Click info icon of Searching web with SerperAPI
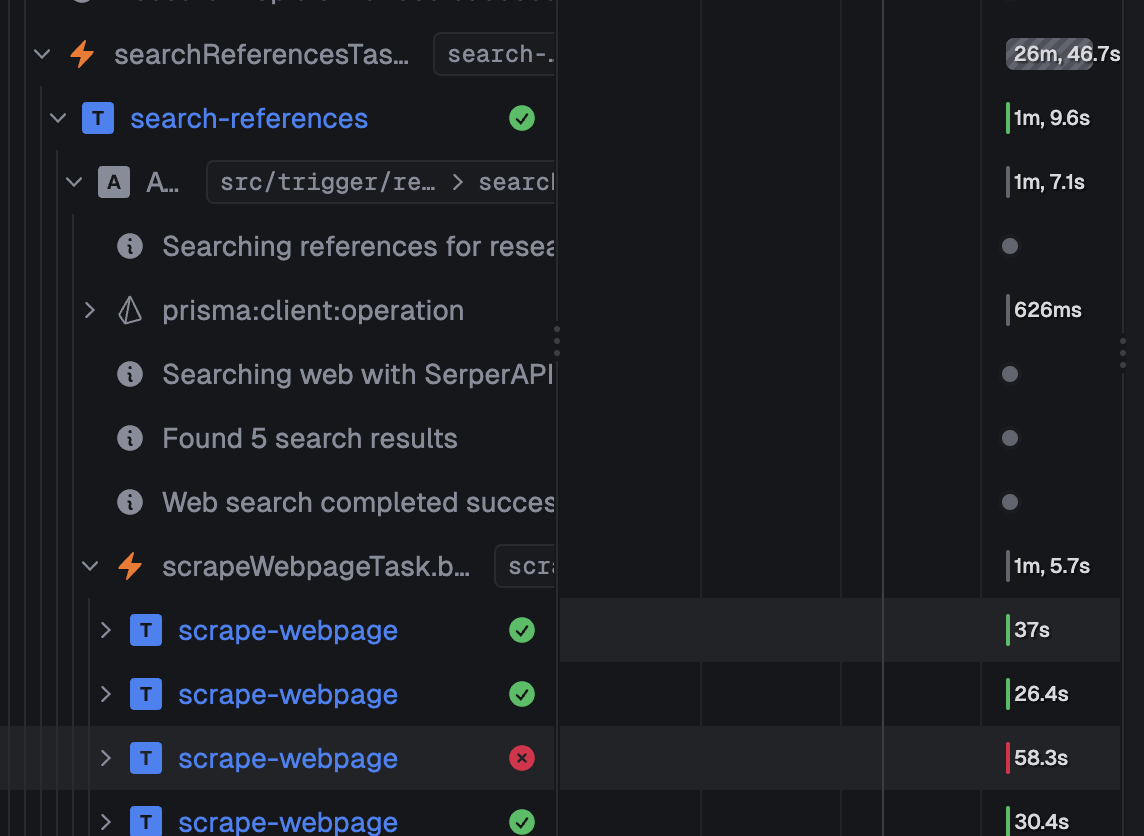1144x836 pixels. coord(130,374)
